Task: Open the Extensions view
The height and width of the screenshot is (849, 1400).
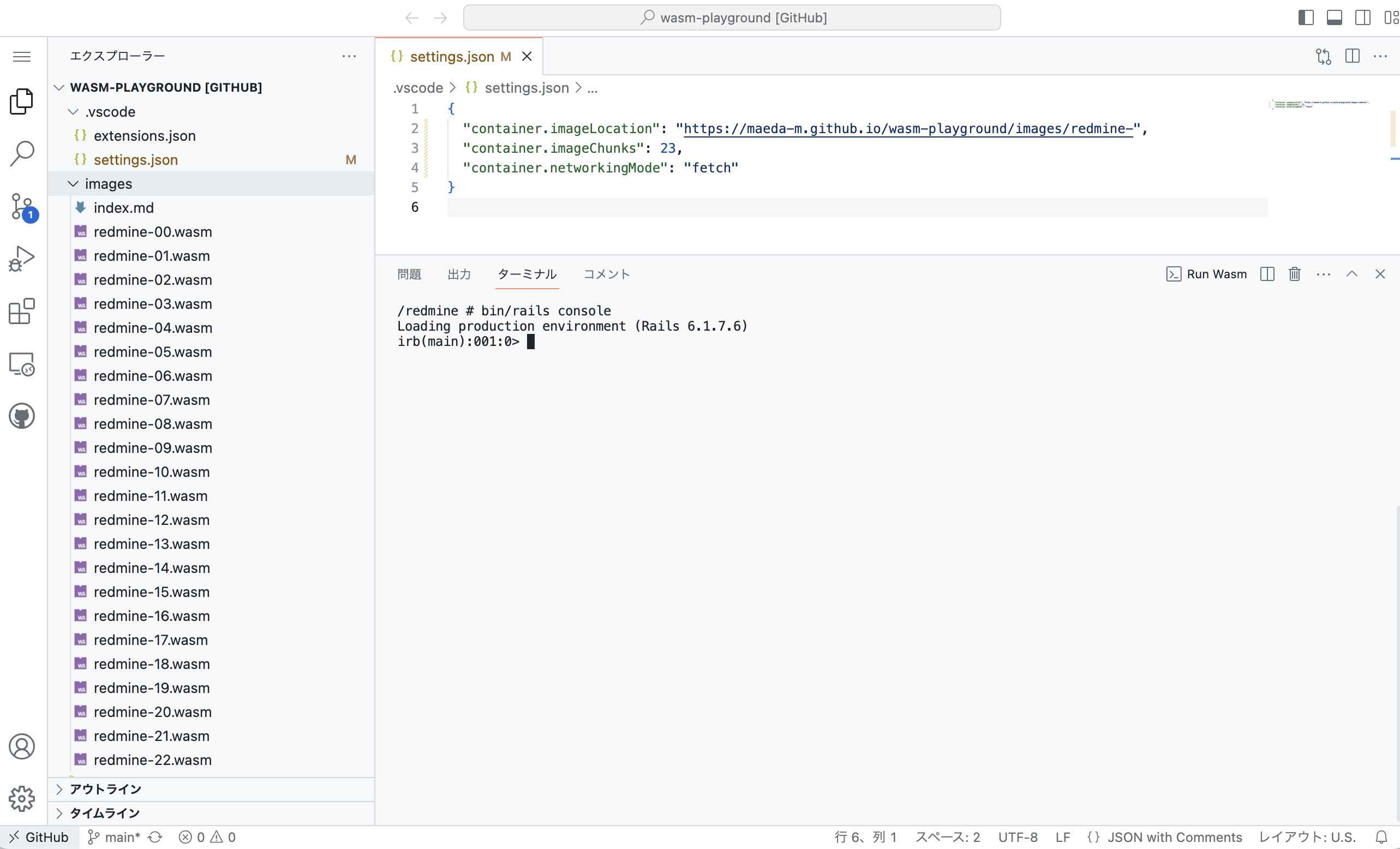Action: (x=22, y=311)
